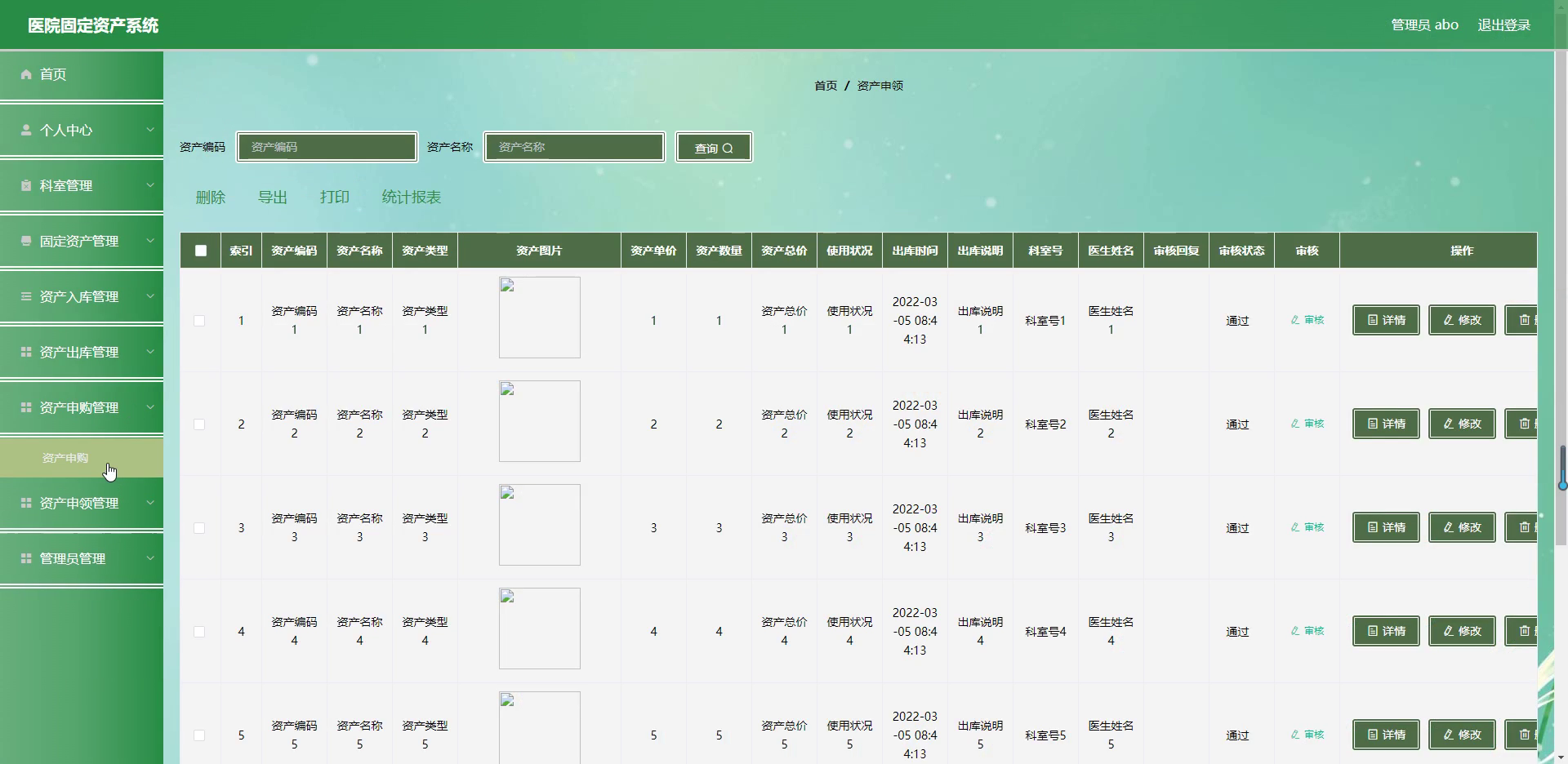Click the person icon for 个人中心
Screen dimensions: 1568x764
[26, 130]
